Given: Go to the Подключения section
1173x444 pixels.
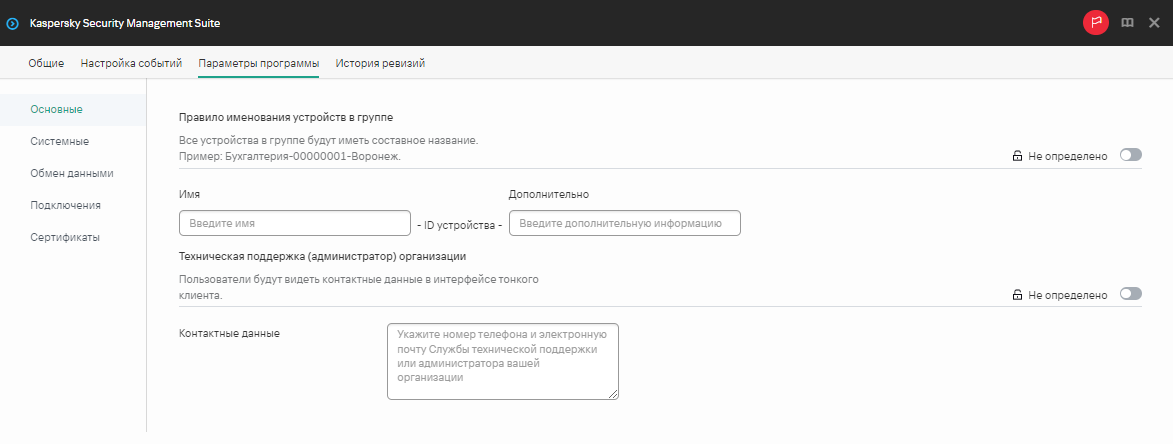Looking at the screenshot, I should coord(65,205).
